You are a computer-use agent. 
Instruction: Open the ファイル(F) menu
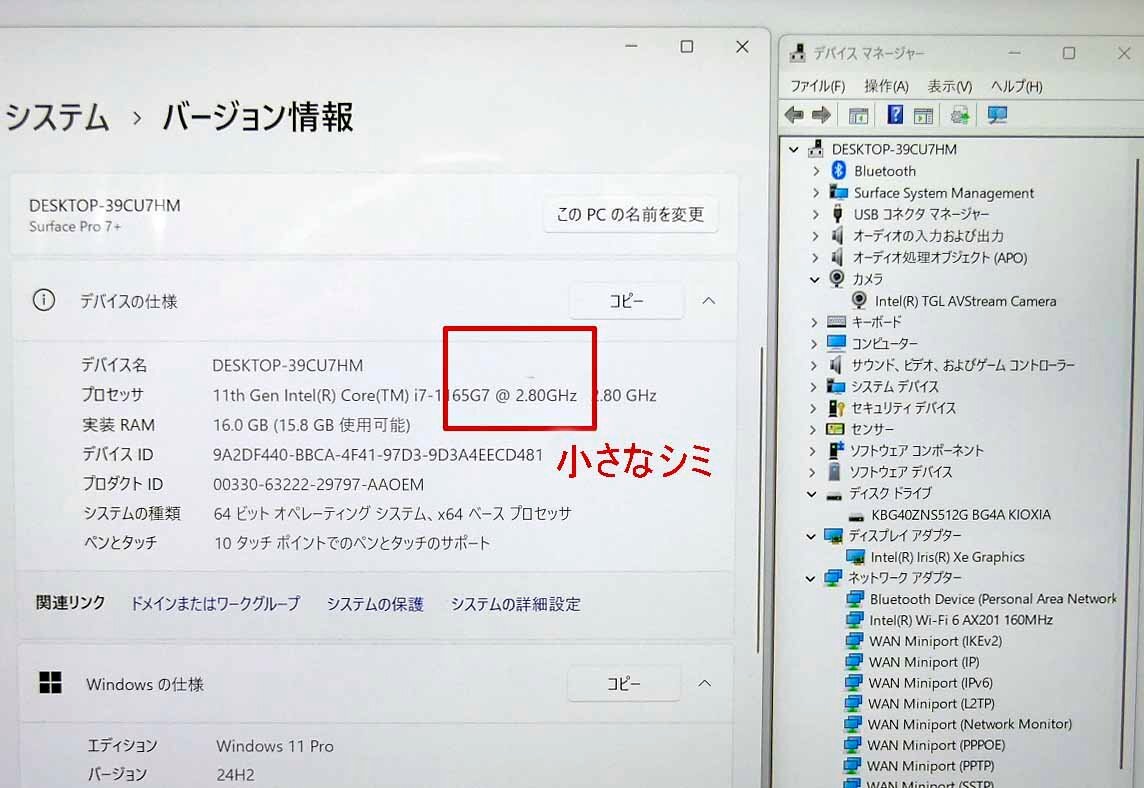coord(817,86)
